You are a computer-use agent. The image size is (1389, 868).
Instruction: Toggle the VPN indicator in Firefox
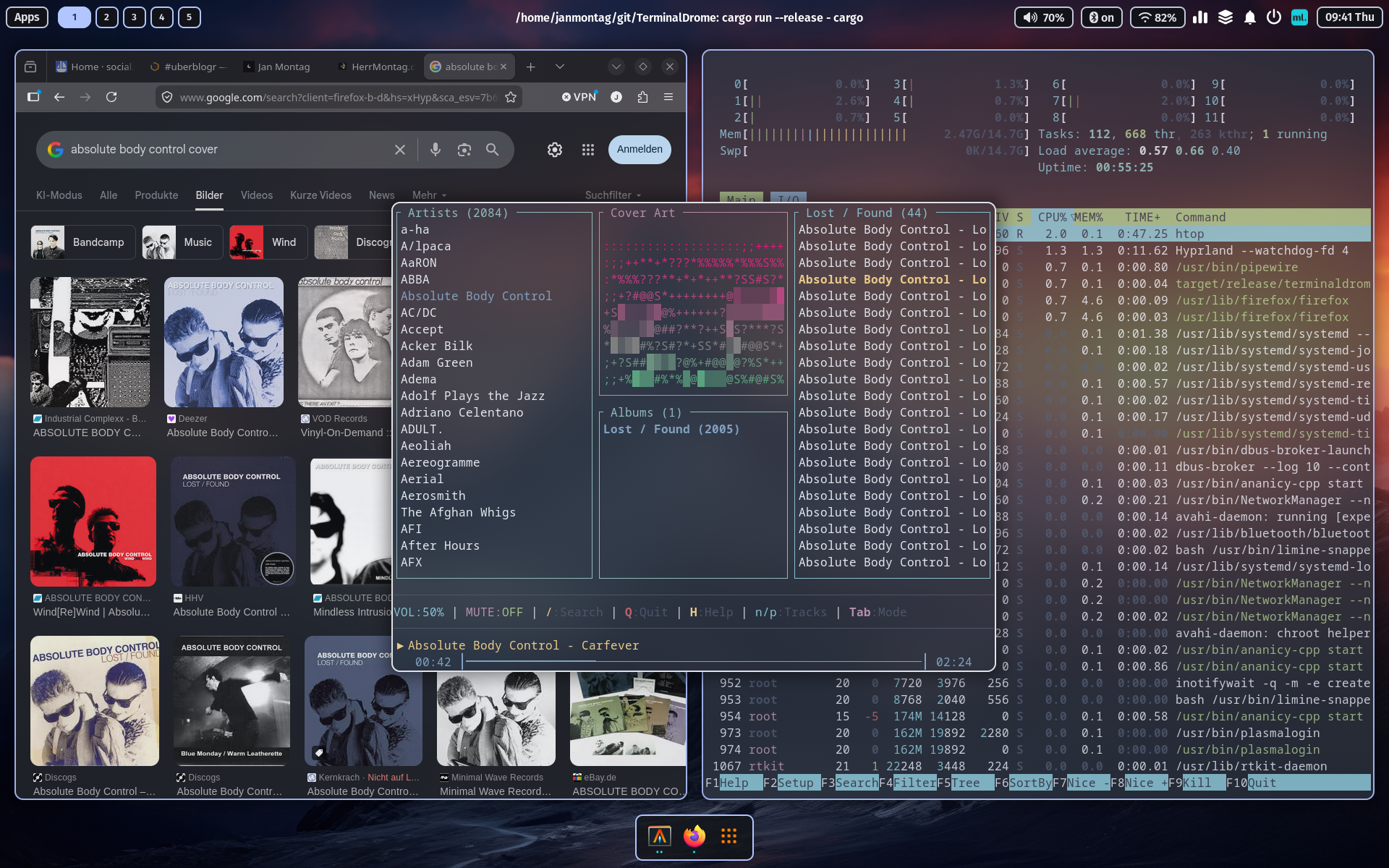pos(579,97)
